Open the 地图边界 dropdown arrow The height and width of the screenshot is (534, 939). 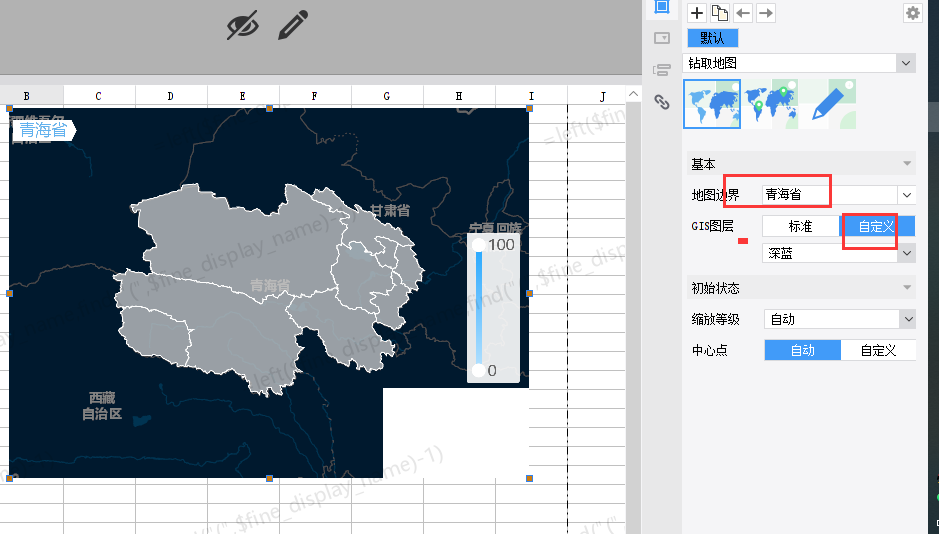click(x=907, y=195)
